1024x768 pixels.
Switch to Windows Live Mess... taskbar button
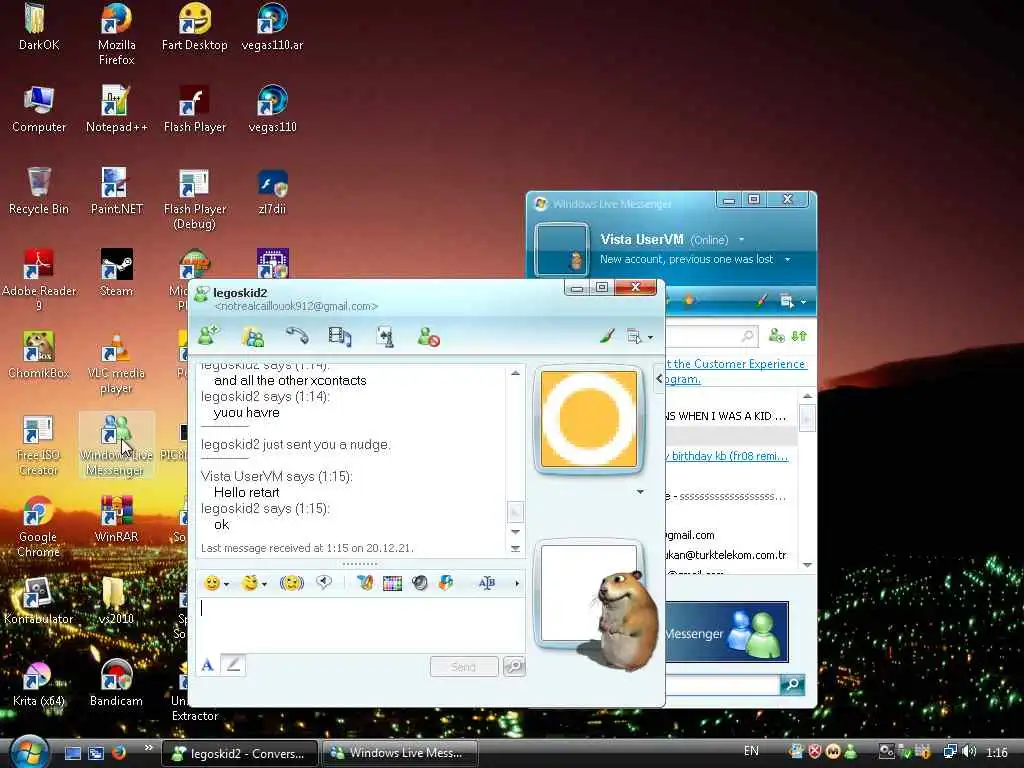tap(399, 753)
